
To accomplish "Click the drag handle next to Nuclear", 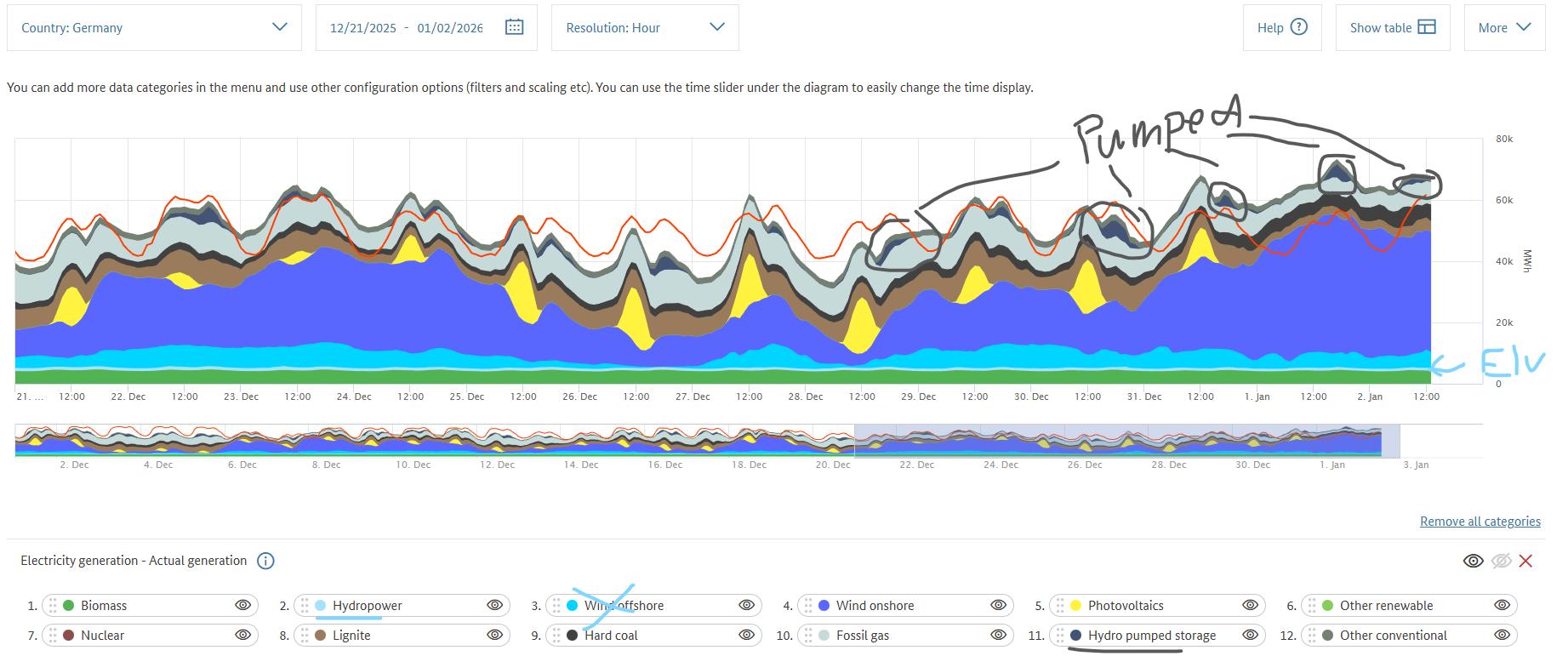I will [53, 636].
